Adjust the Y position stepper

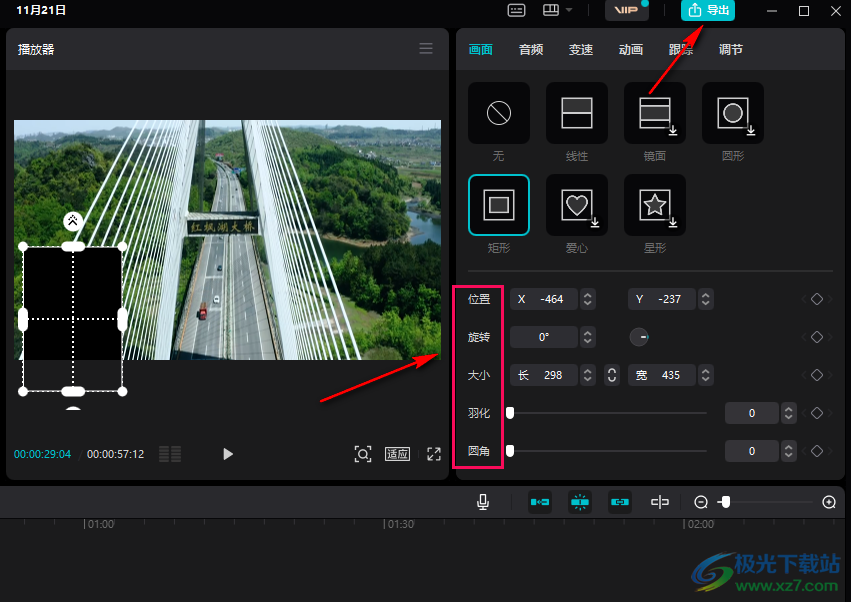tap(706, 299)
